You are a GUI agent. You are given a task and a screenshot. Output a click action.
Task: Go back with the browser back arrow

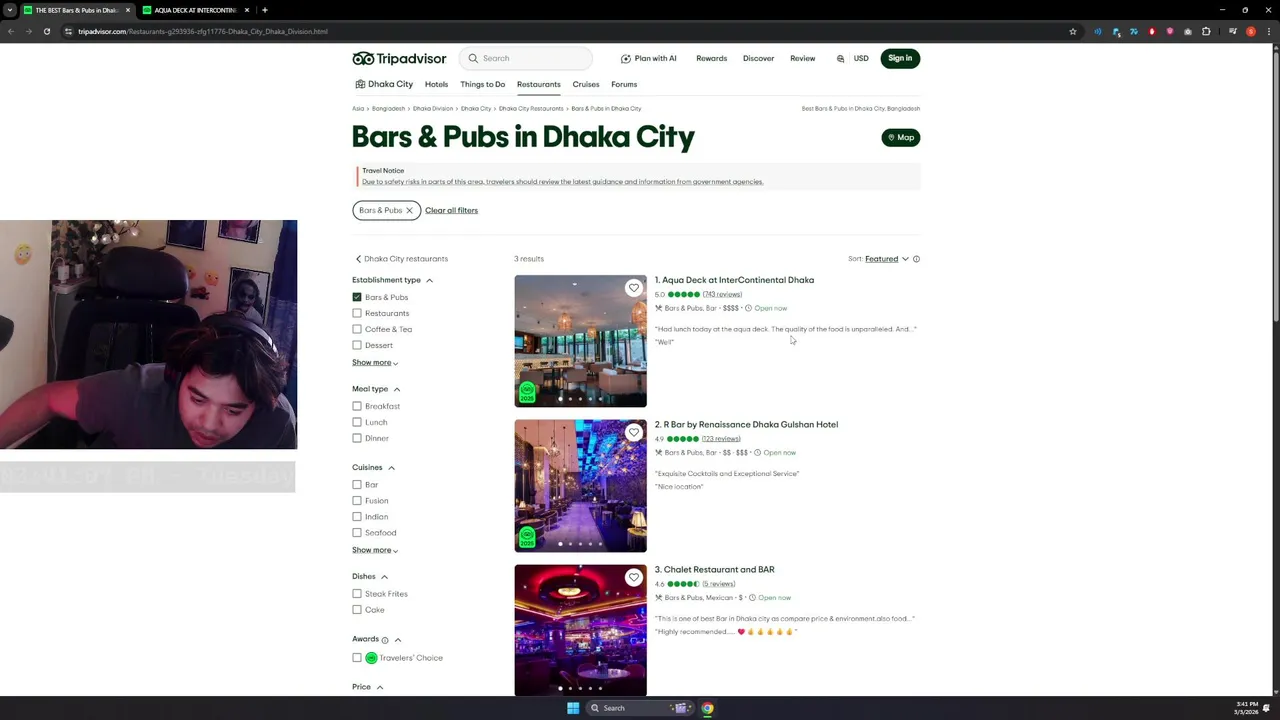[x=11, y=31]
